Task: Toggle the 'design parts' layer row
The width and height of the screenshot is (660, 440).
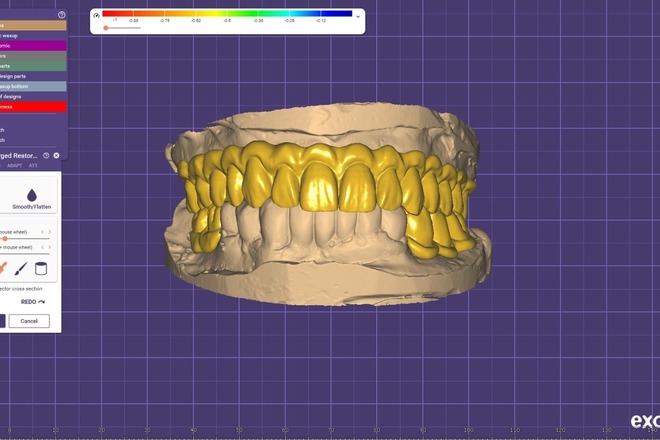Action: point(33,76)
